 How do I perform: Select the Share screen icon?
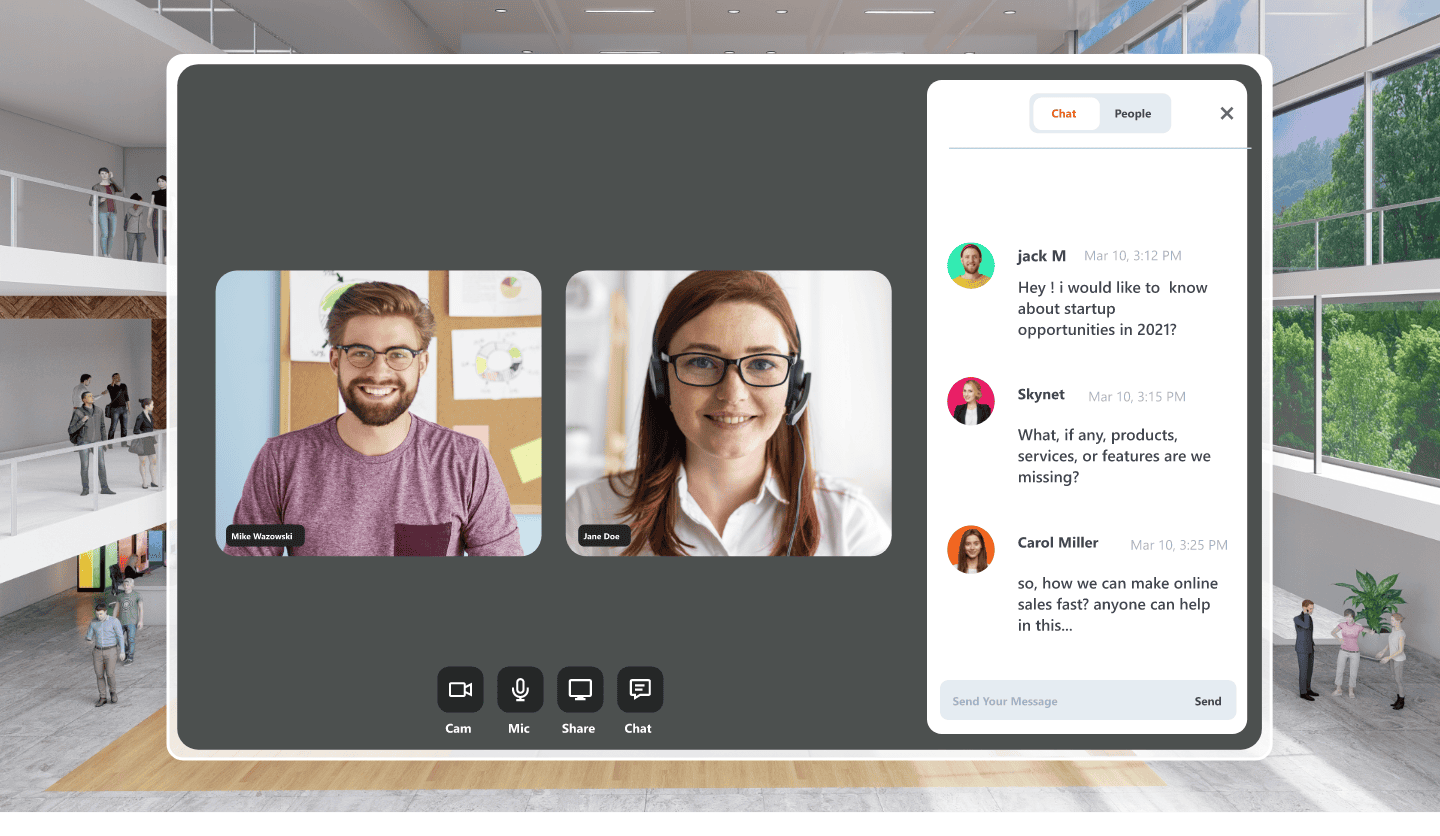click(x=578, y=689)
